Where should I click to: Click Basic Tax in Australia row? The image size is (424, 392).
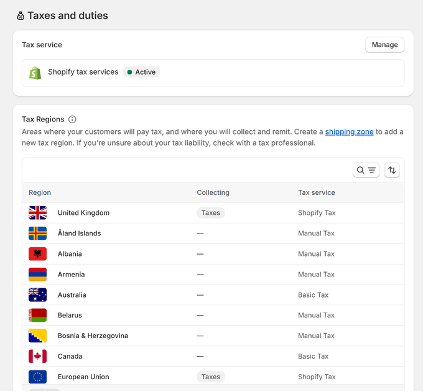point(313,295)
